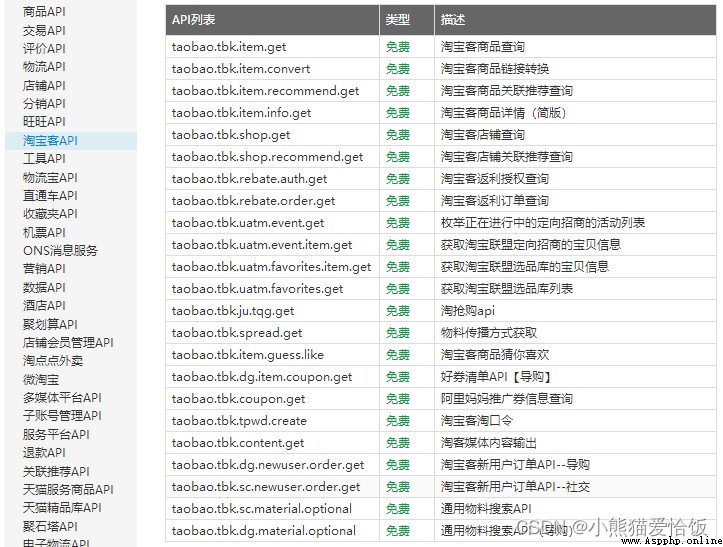This screenshot has width=723, height=547.
Task: Go to 淘点点外卖 category
Action: (x=53, y=361)
